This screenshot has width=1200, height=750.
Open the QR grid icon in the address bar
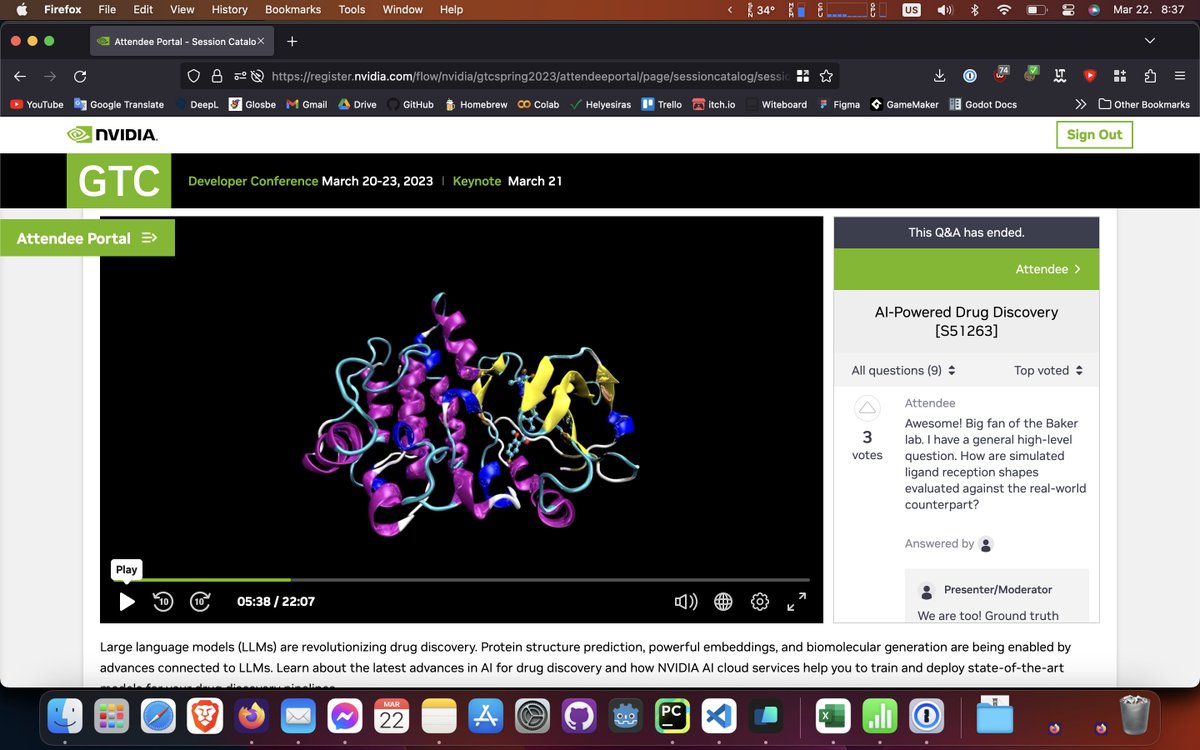[x=802, y=76]
